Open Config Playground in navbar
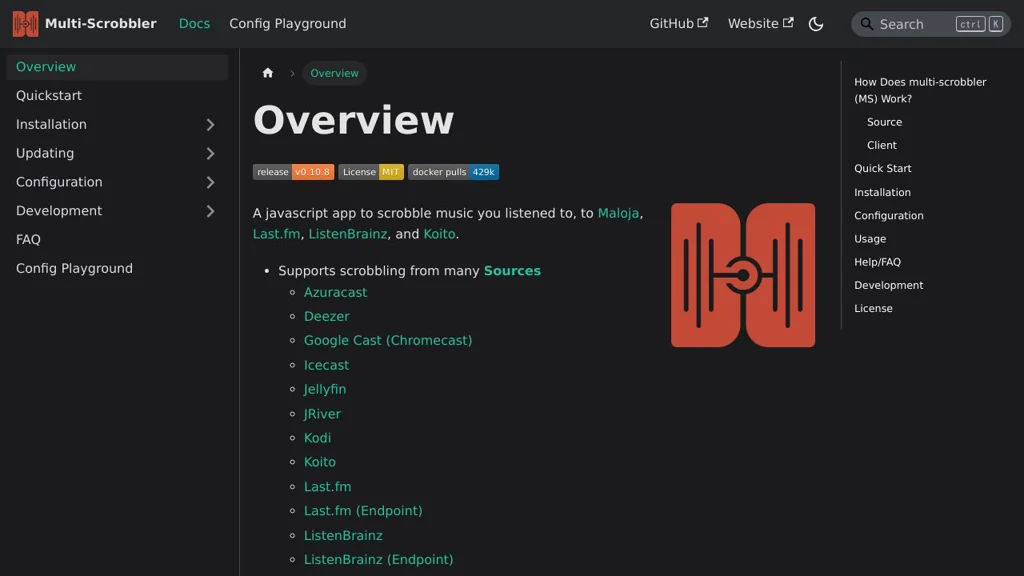This screenshot has height=576, width=1024. pyautogui.click(x=287, y=24)
